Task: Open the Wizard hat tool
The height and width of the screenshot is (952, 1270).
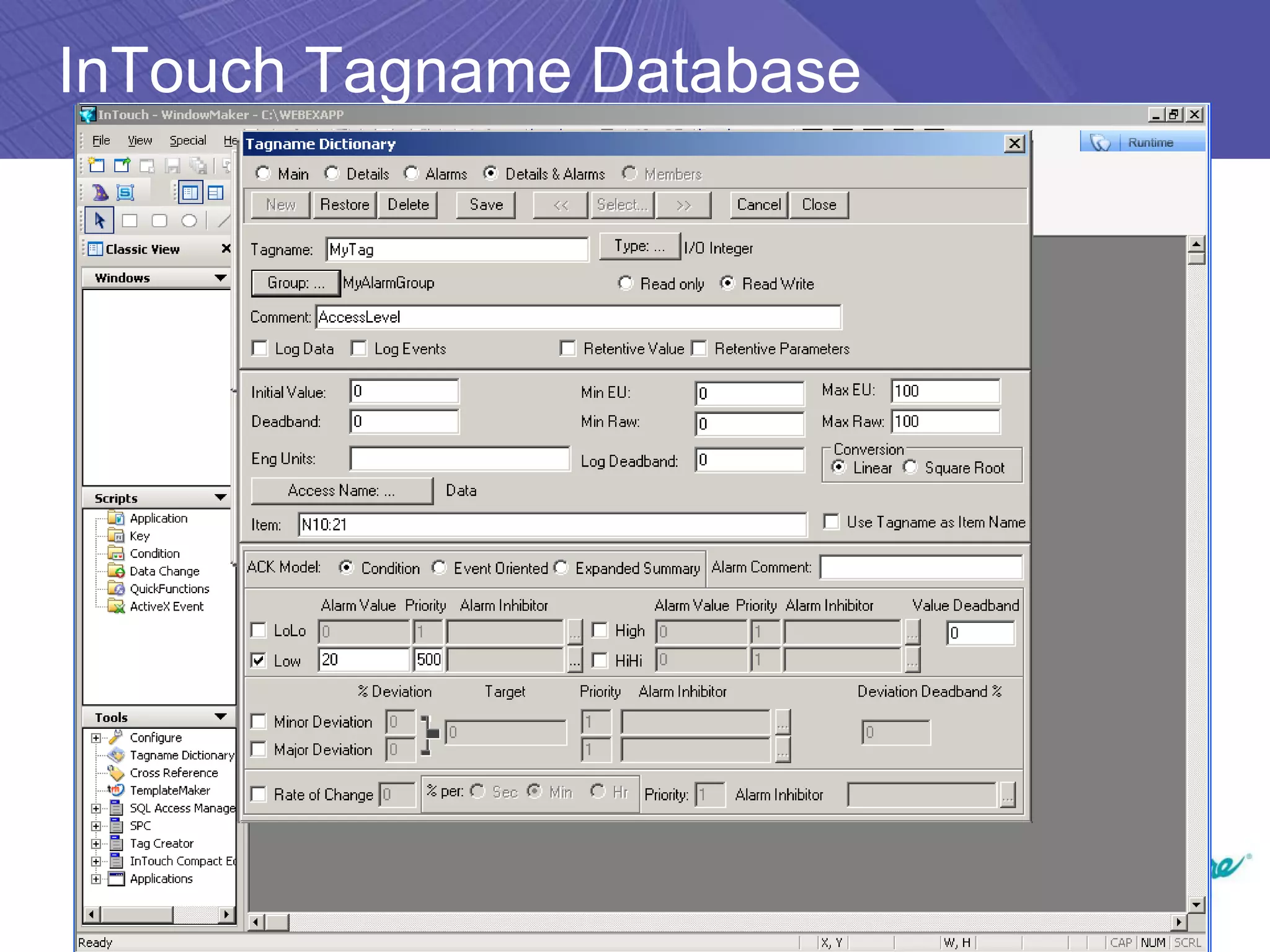Action: (x=100, y=193)
